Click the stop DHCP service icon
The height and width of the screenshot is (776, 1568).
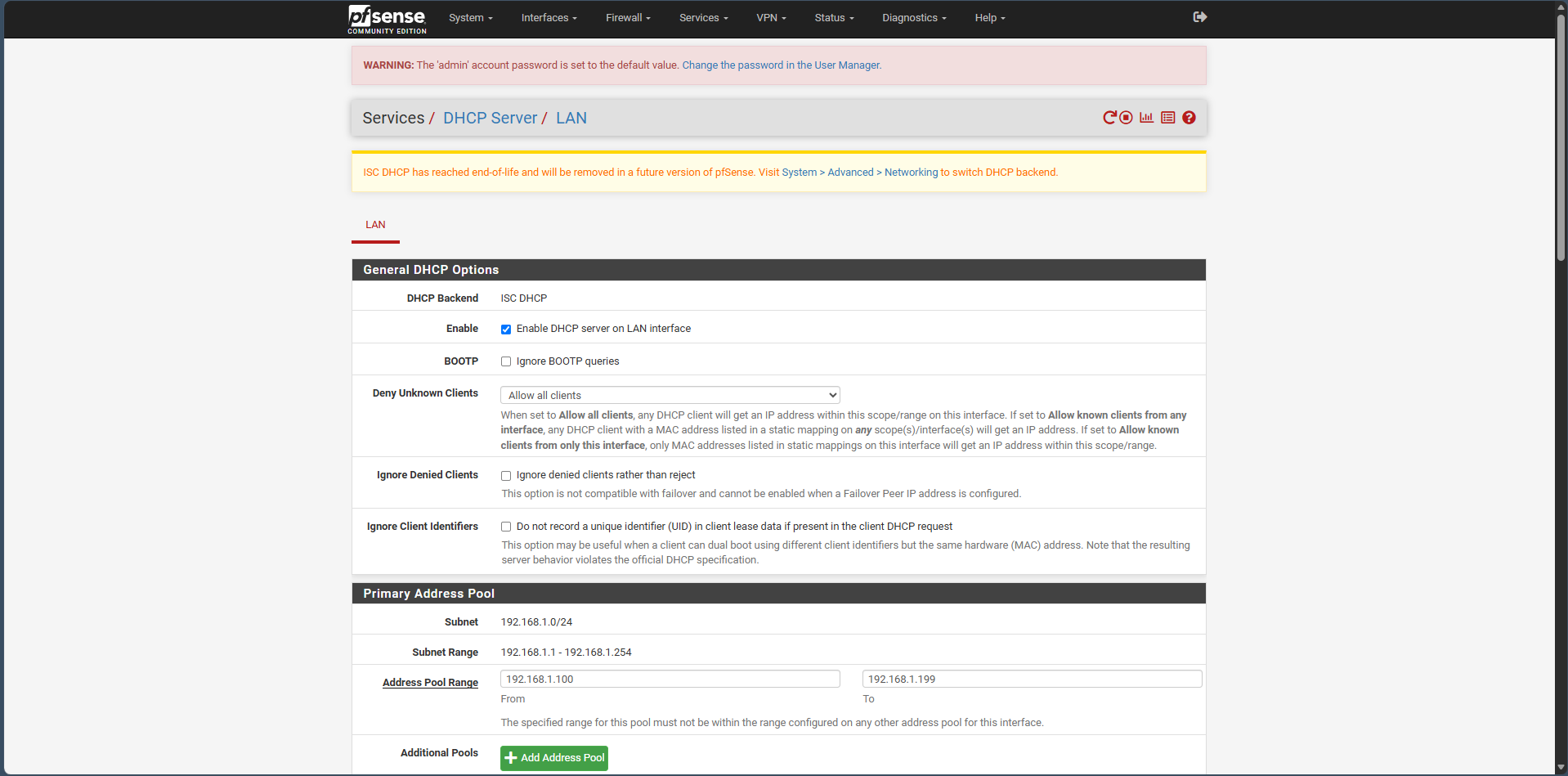(1126, 118)
